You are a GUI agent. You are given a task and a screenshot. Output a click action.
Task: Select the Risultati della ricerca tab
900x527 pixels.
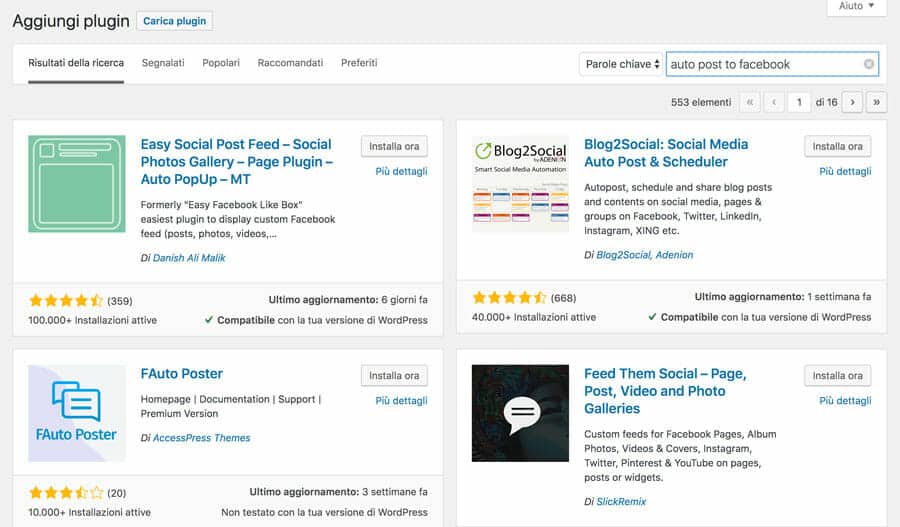coord(76,63)
